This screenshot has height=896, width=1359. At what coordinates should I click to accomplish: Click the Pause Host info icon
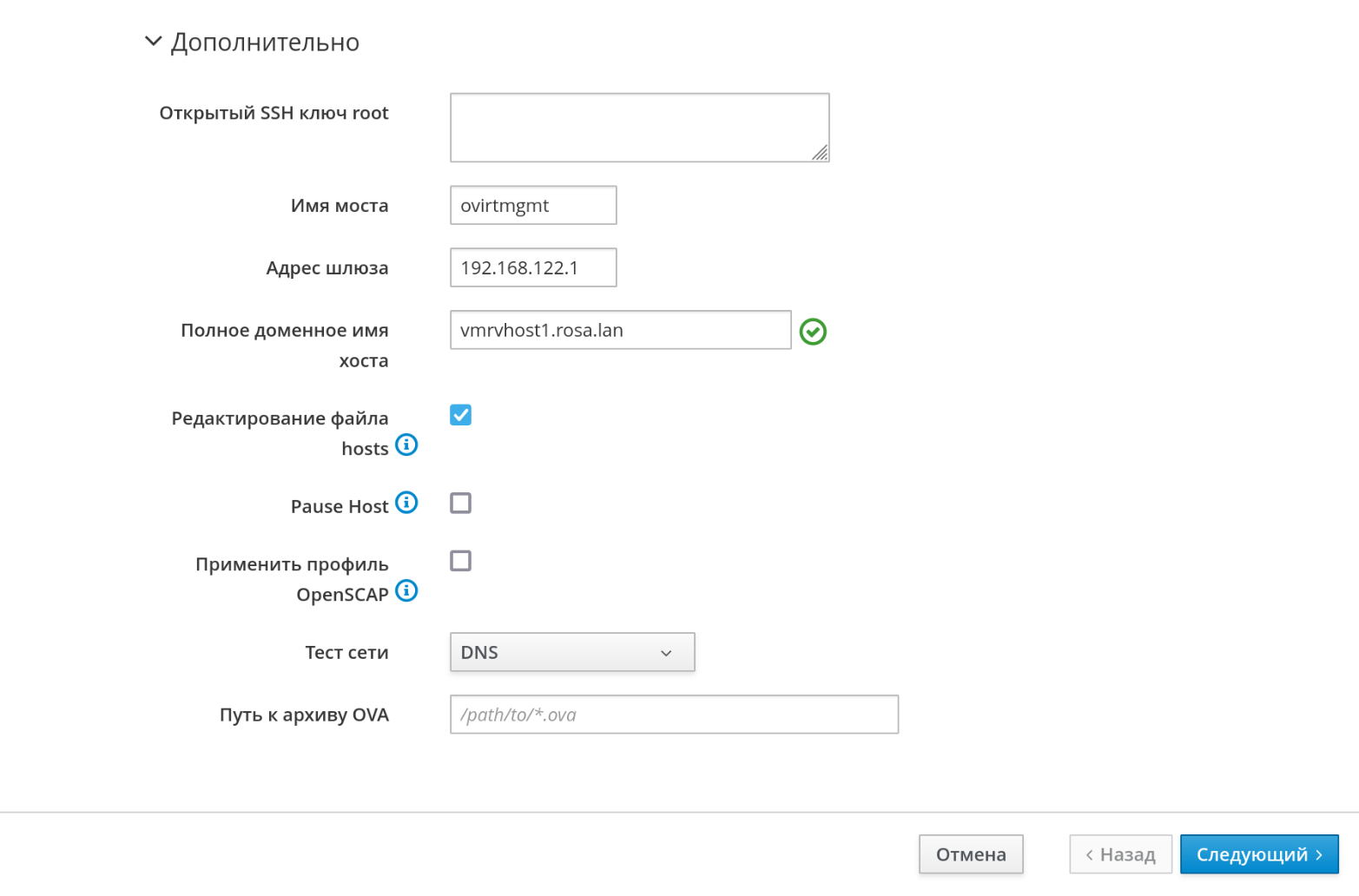pyautogui.click(x=406, y=503)
